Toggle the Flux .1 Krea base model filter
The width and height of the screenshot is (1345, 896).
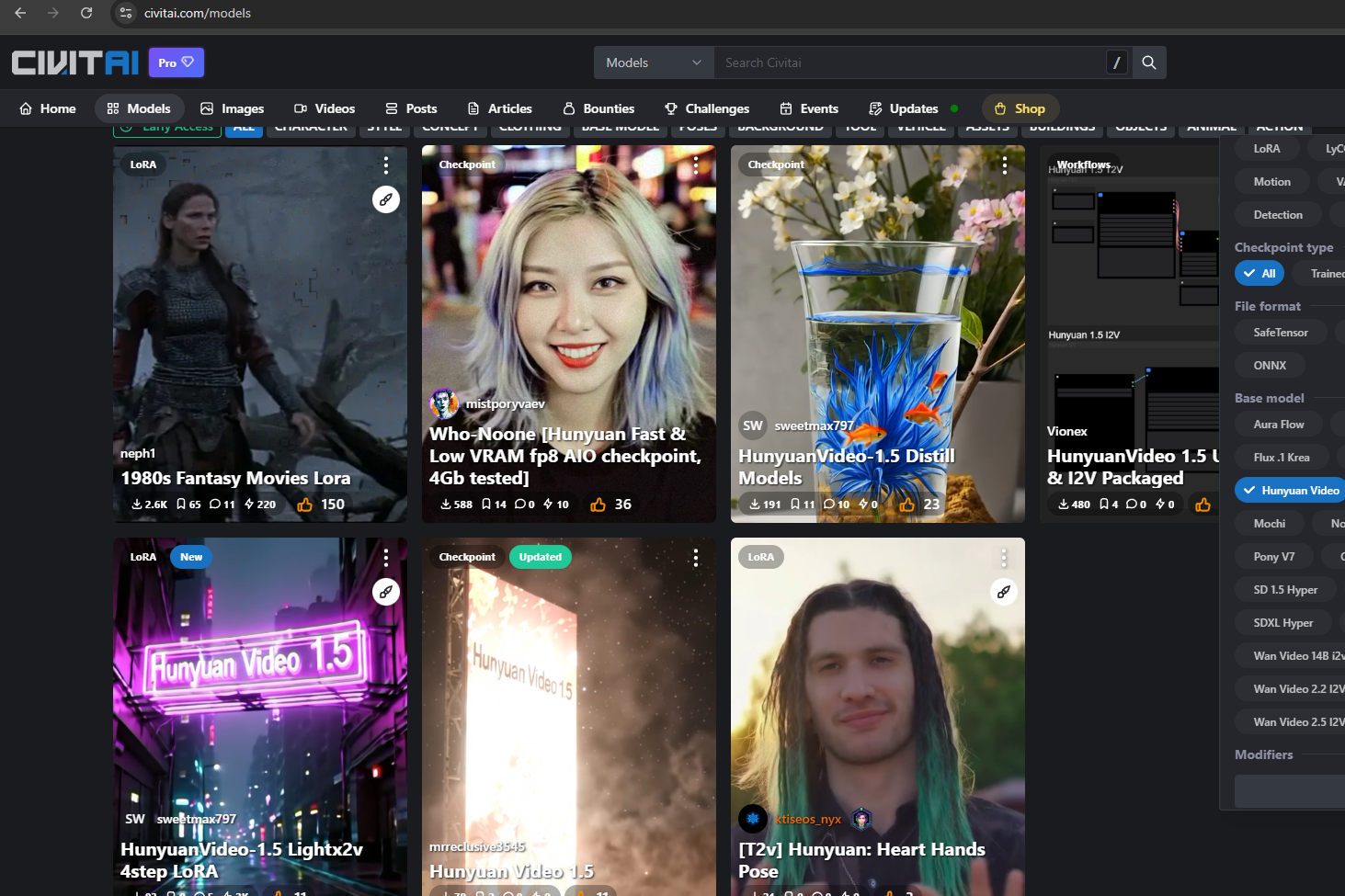(1282, 458)
